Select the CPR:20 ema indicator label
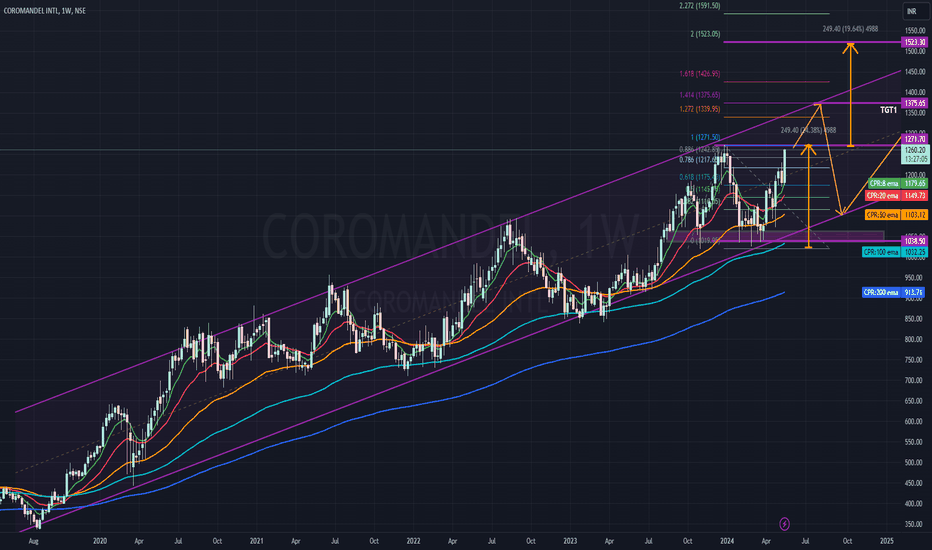Viewport: 932px width, 550px height. [883, 196]
